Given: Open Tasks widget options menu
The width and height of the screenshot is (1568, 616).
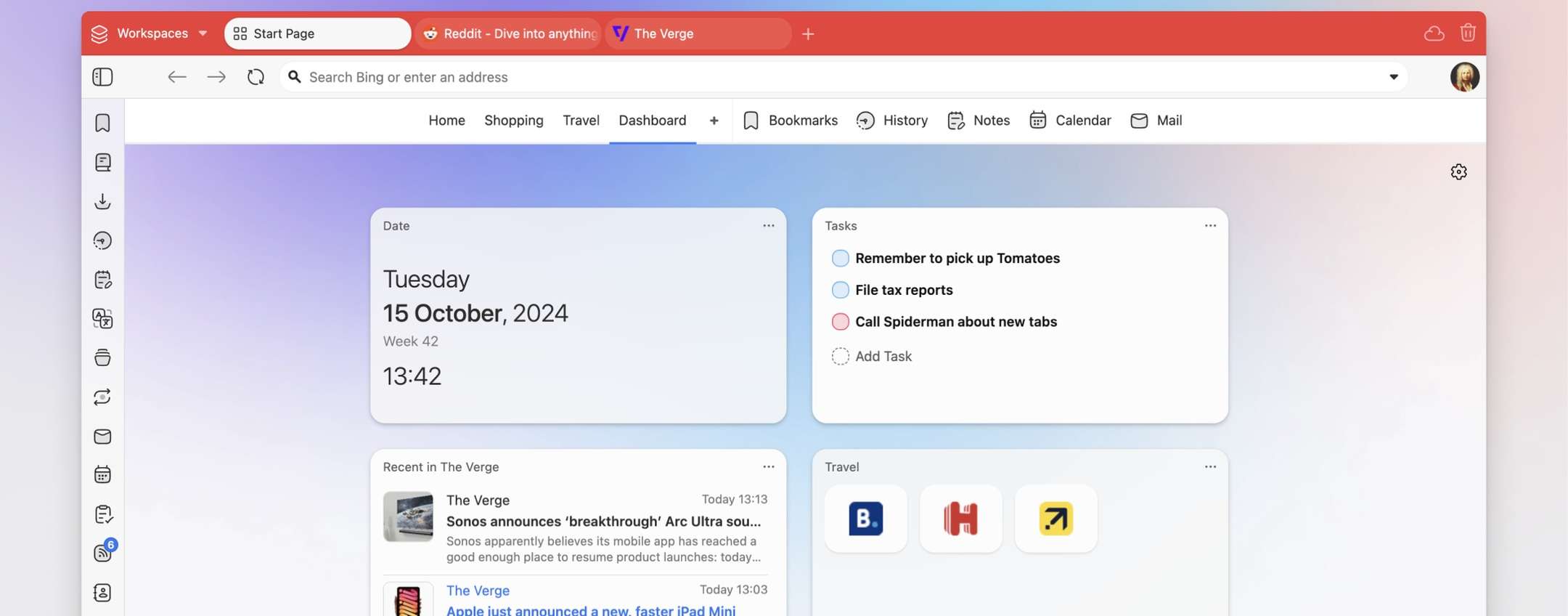Looking at the screenshot, I should [1210, 226].
